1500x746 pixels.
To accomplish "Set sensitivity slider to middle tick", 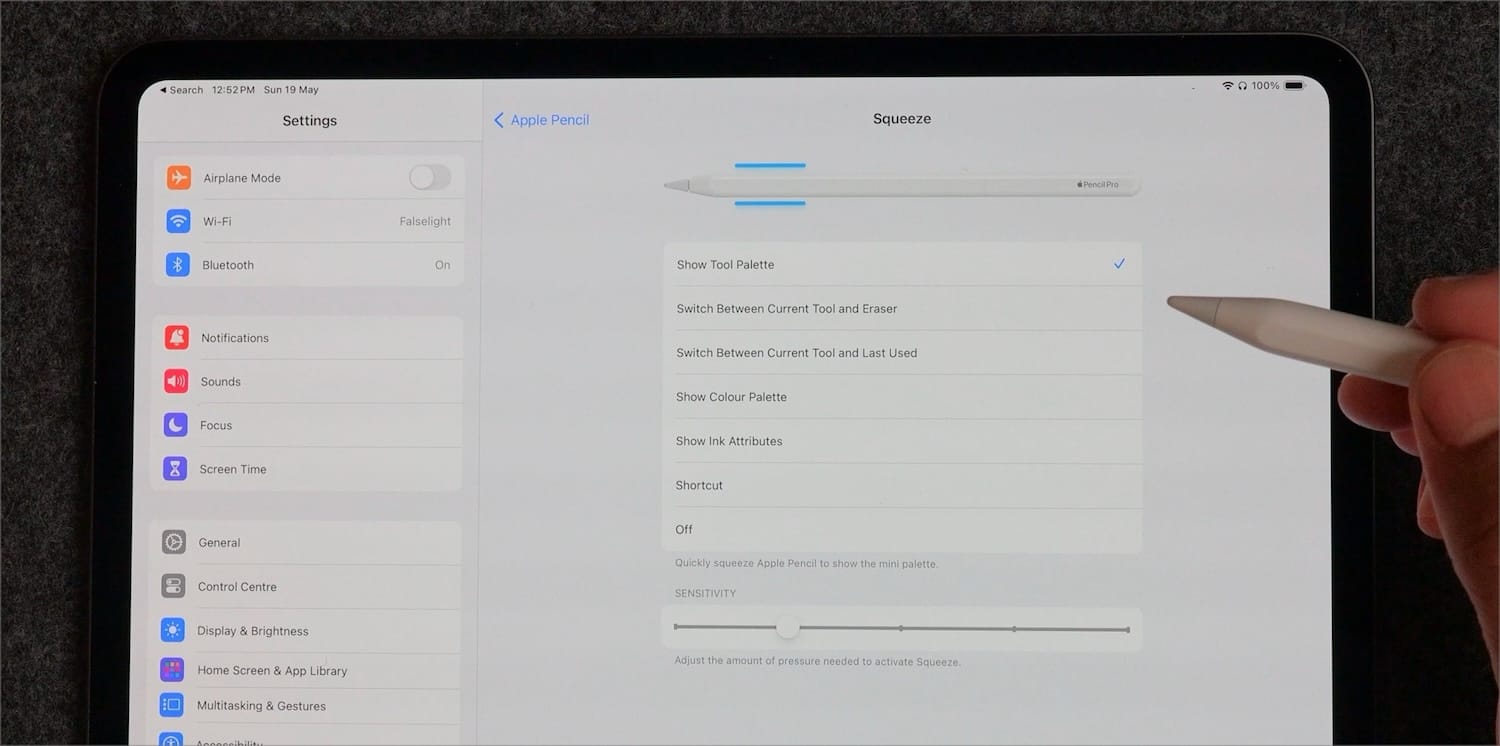I will (x=901, y=628).
